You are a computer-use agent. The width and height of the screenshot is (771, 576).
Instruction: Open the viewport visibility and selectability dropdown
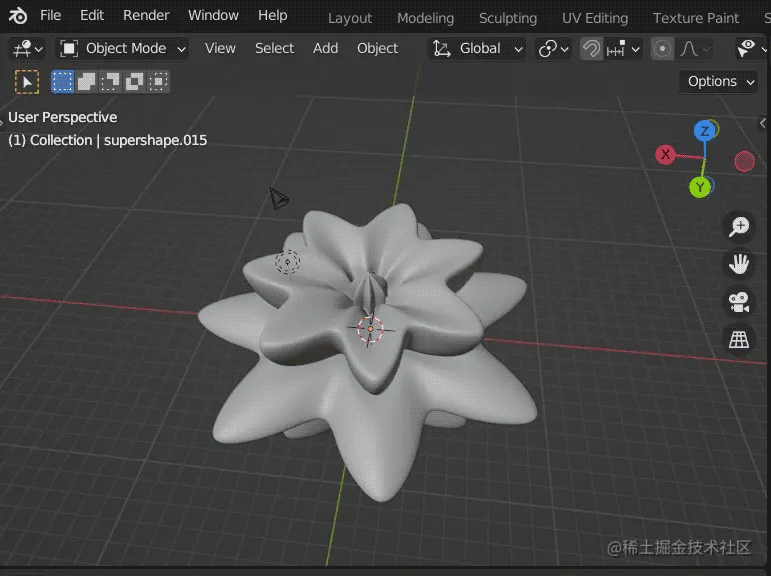pyautogui.click(x=751, y=49)
